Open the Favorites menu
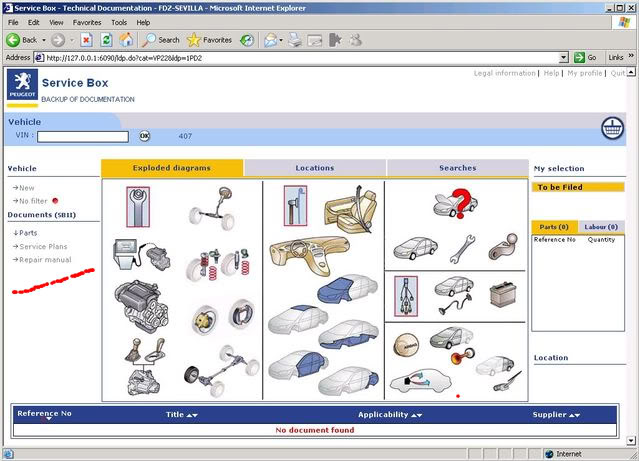The image size is (639, 461). pos(87,22)
